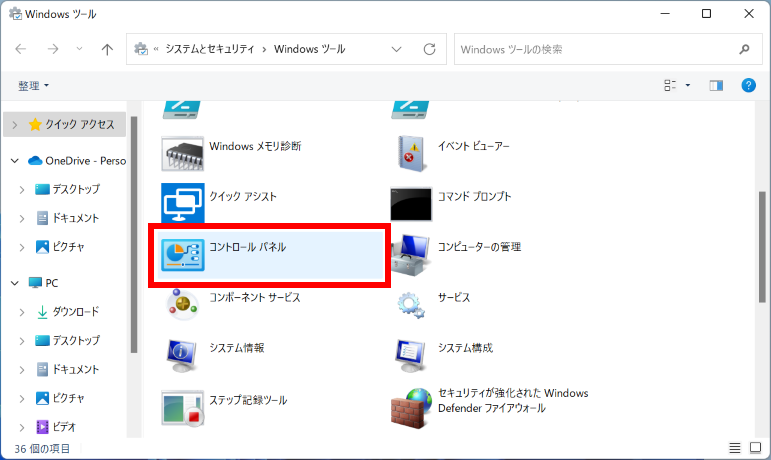Viewport: 771px width, 460px height.
Task: Toggle the preview pane icon
Action: coord(716,86)
